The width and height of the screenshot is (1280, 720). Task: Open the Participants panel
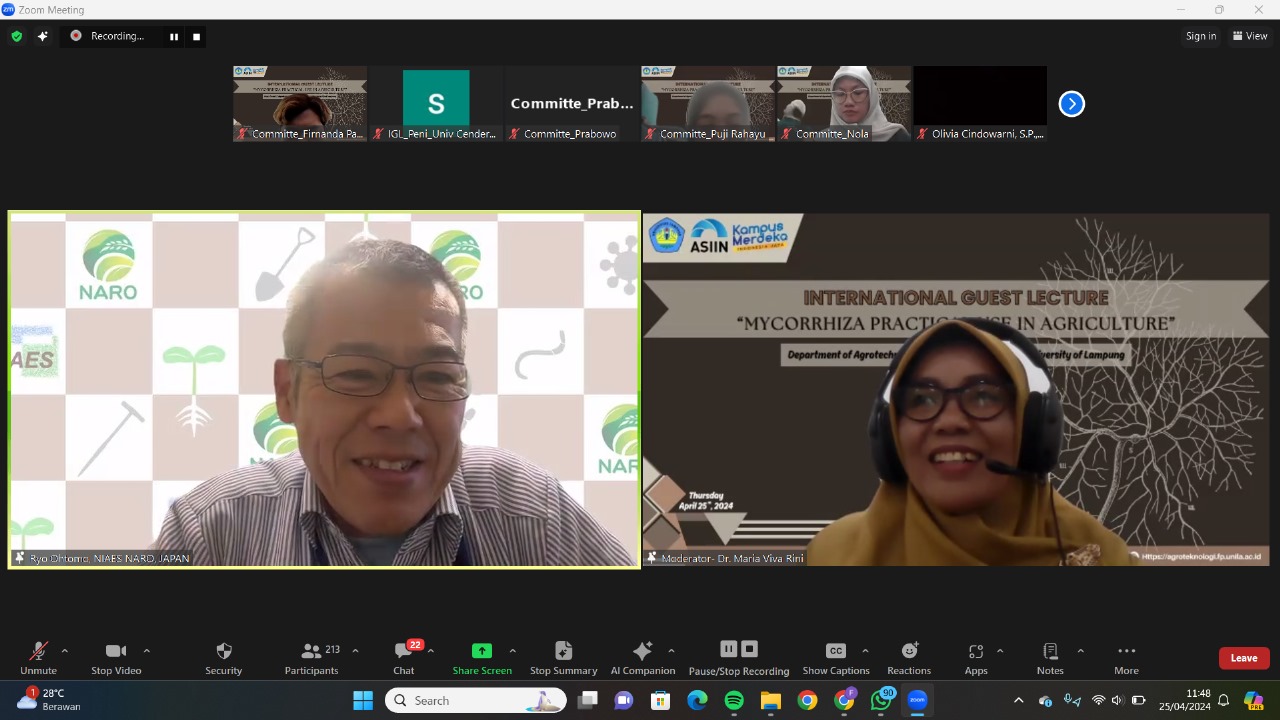pyautogui.click(x=311, y=652)
